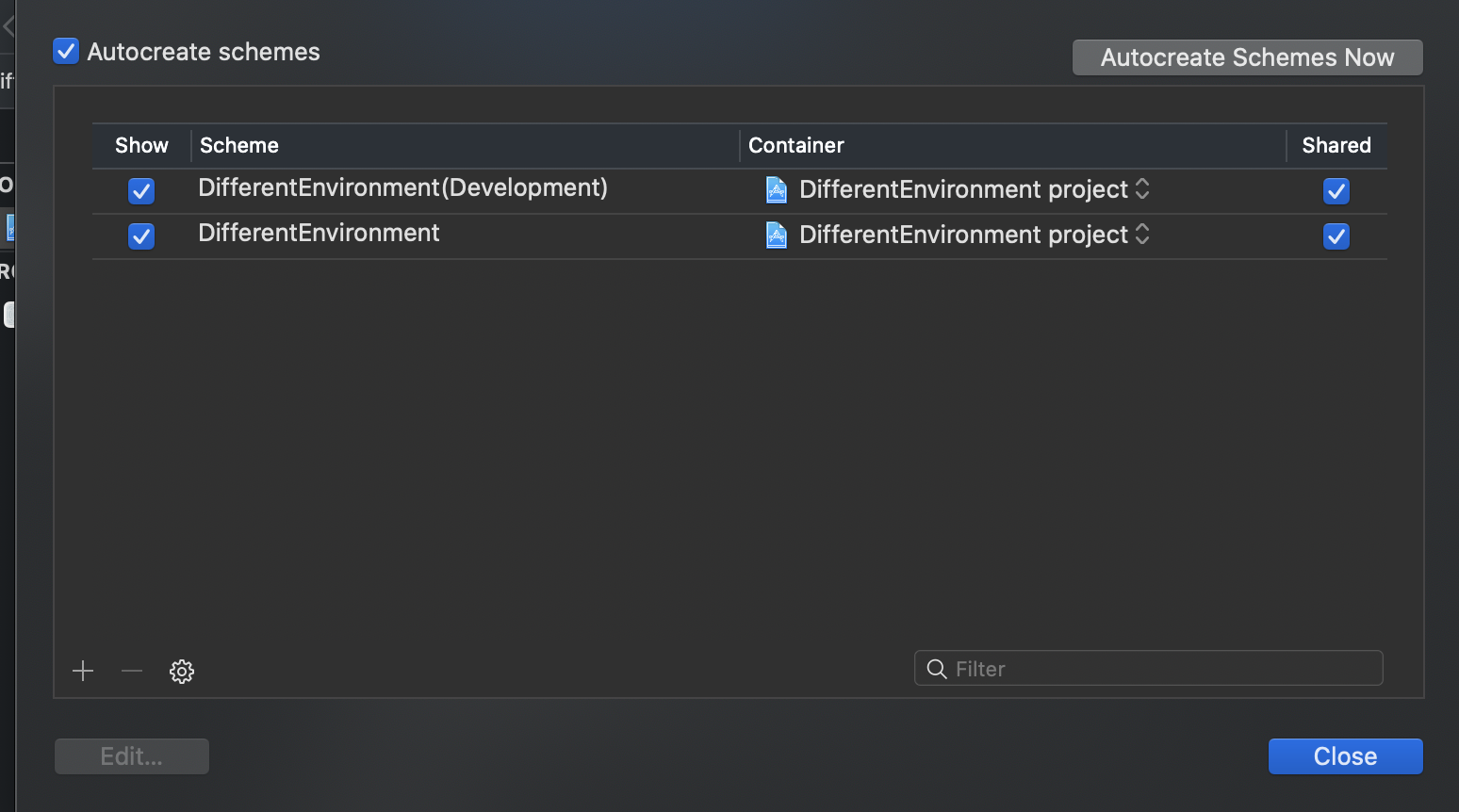Click project icon in second DifferentEnvironment row

pyautogui.click(x=777, y=235)
